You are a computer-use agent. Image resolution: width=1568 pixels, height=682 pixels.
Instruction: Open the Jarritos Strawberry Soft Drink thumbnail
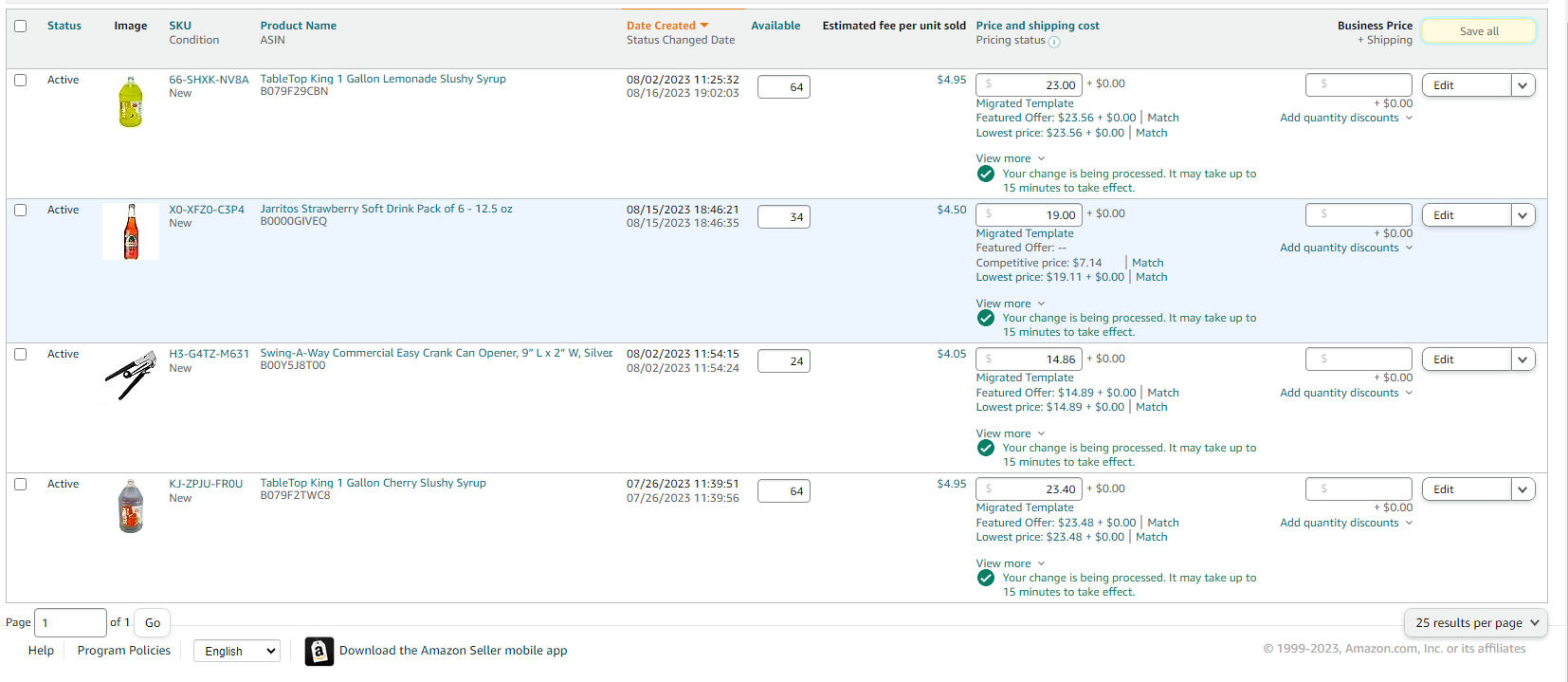point(131,231)
